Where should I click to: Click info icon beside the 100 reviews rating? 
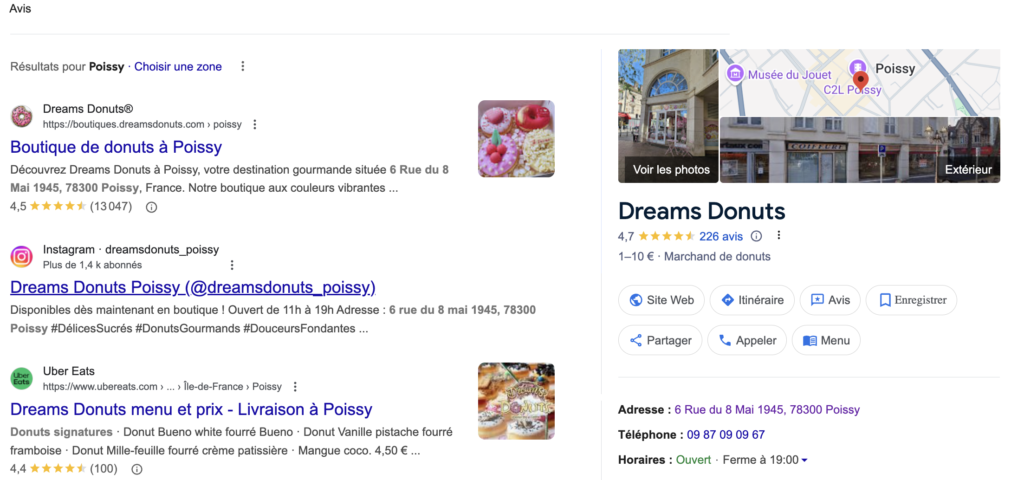tap(137, 468)
